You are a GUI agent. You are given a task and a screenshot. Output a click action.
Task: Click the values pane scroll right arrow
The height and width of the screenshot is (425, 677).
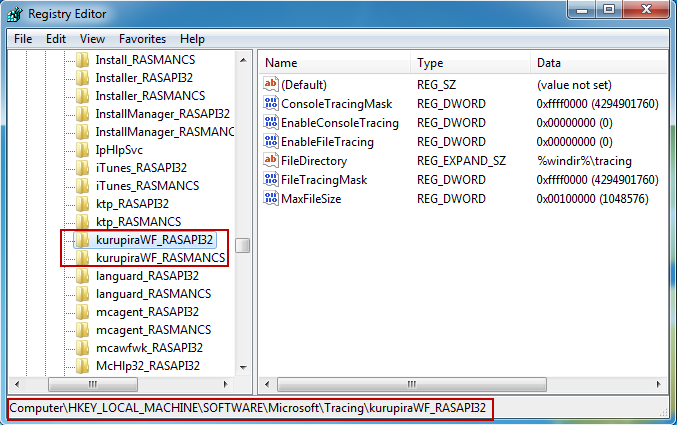point(658,384)
